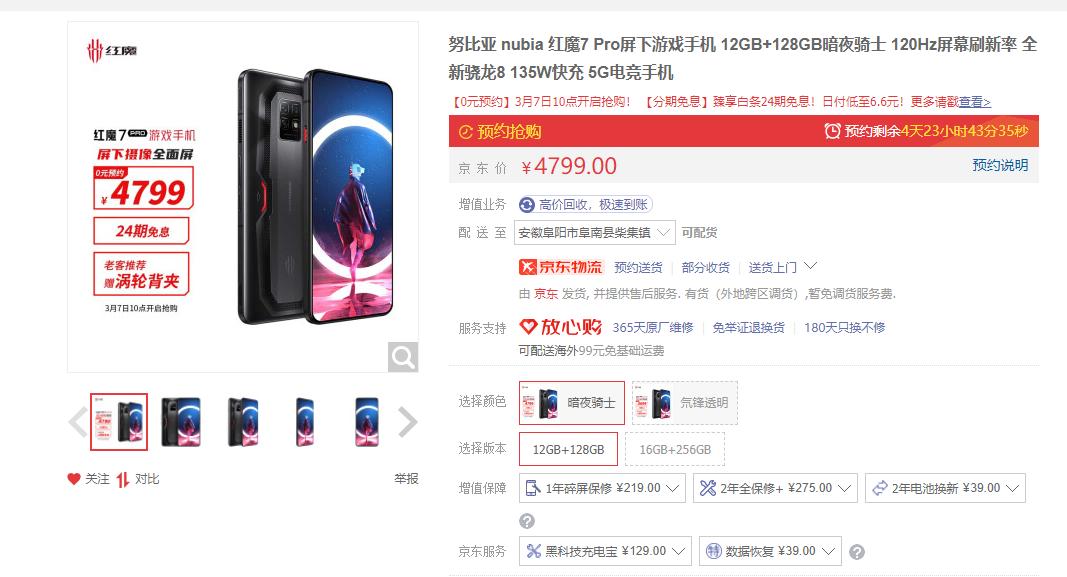Click the red heart 关注 follow icon
This screenshot has width=1067, height=577.
[73, 479]
